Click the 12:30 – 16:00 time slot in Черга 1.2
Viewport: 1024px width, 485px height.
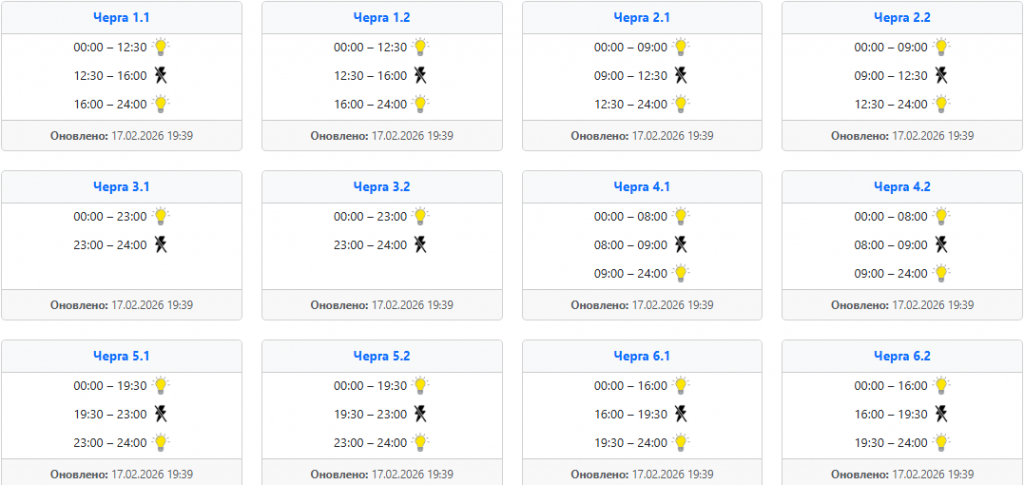click(370, 75)
